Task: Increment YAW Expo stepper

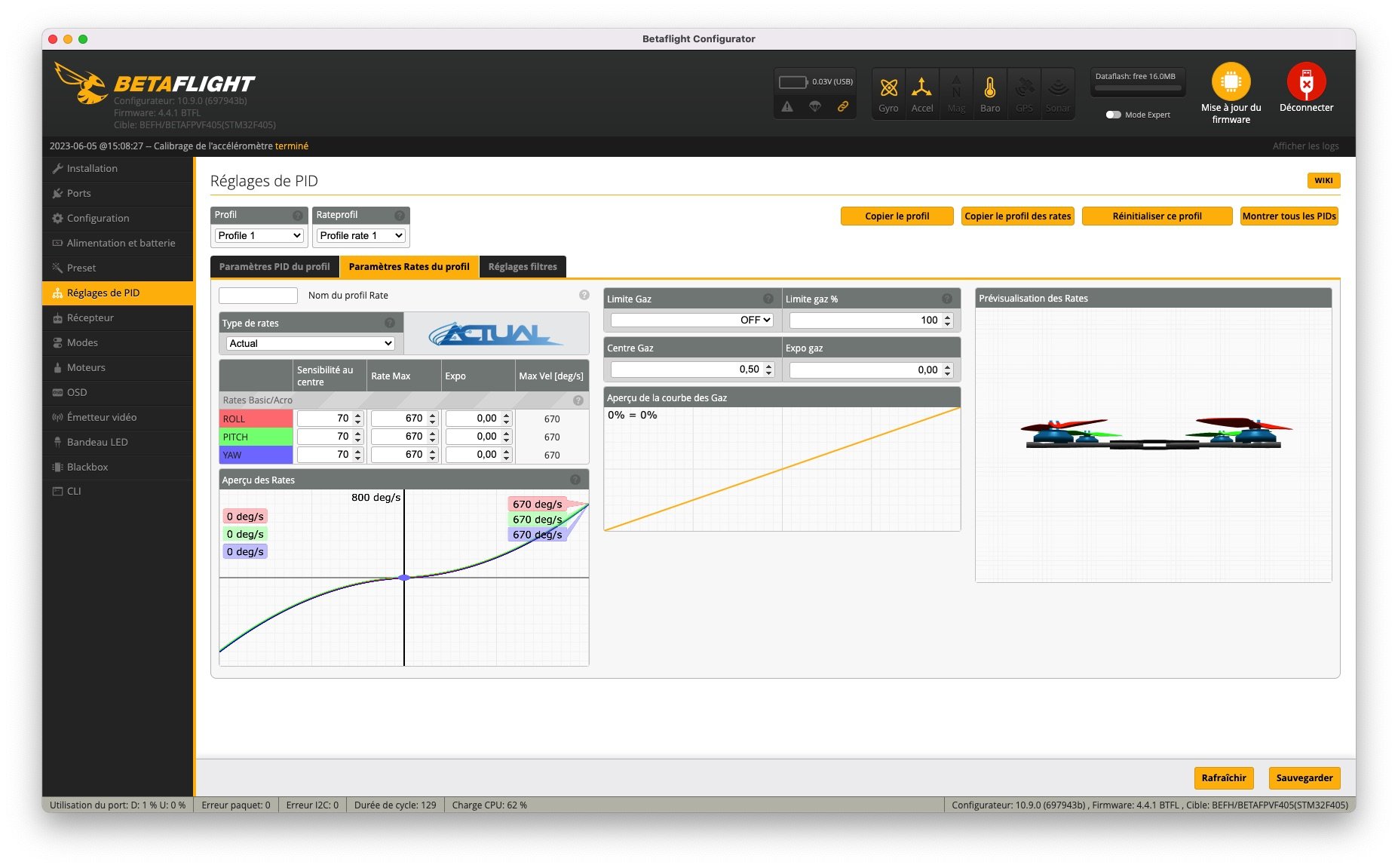Action: coord(507,451)
